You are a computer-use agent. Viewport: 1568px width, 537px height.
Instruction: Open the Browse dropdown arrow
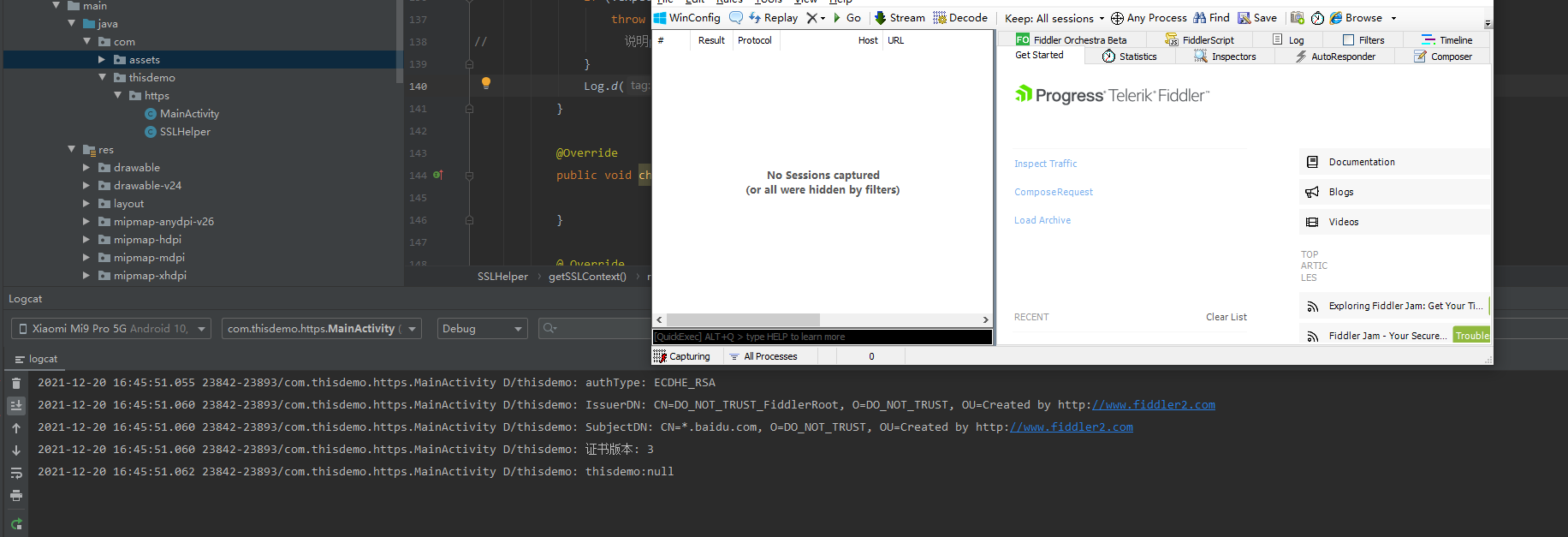[x=1393, y=18]
